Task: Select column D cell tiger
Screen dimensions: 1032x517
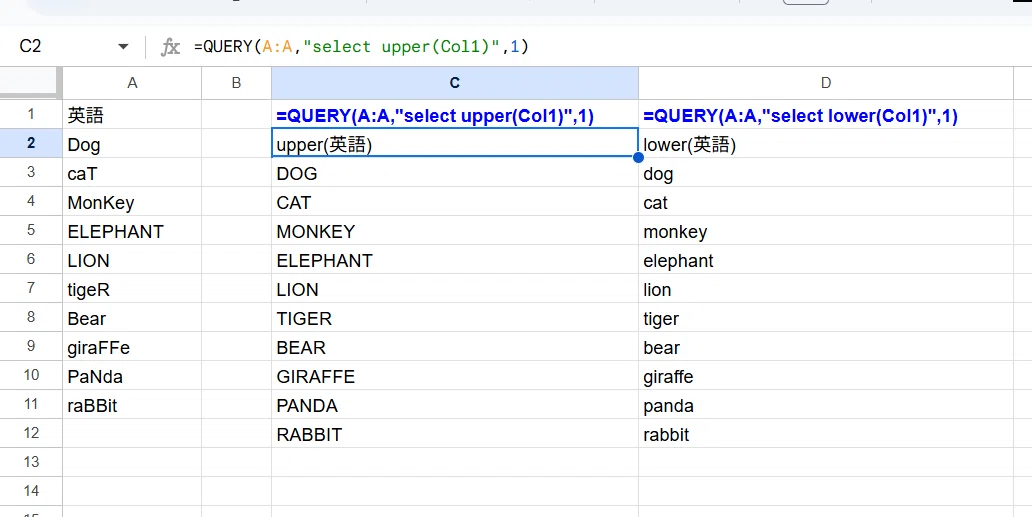Action: [x=825, y=318]
